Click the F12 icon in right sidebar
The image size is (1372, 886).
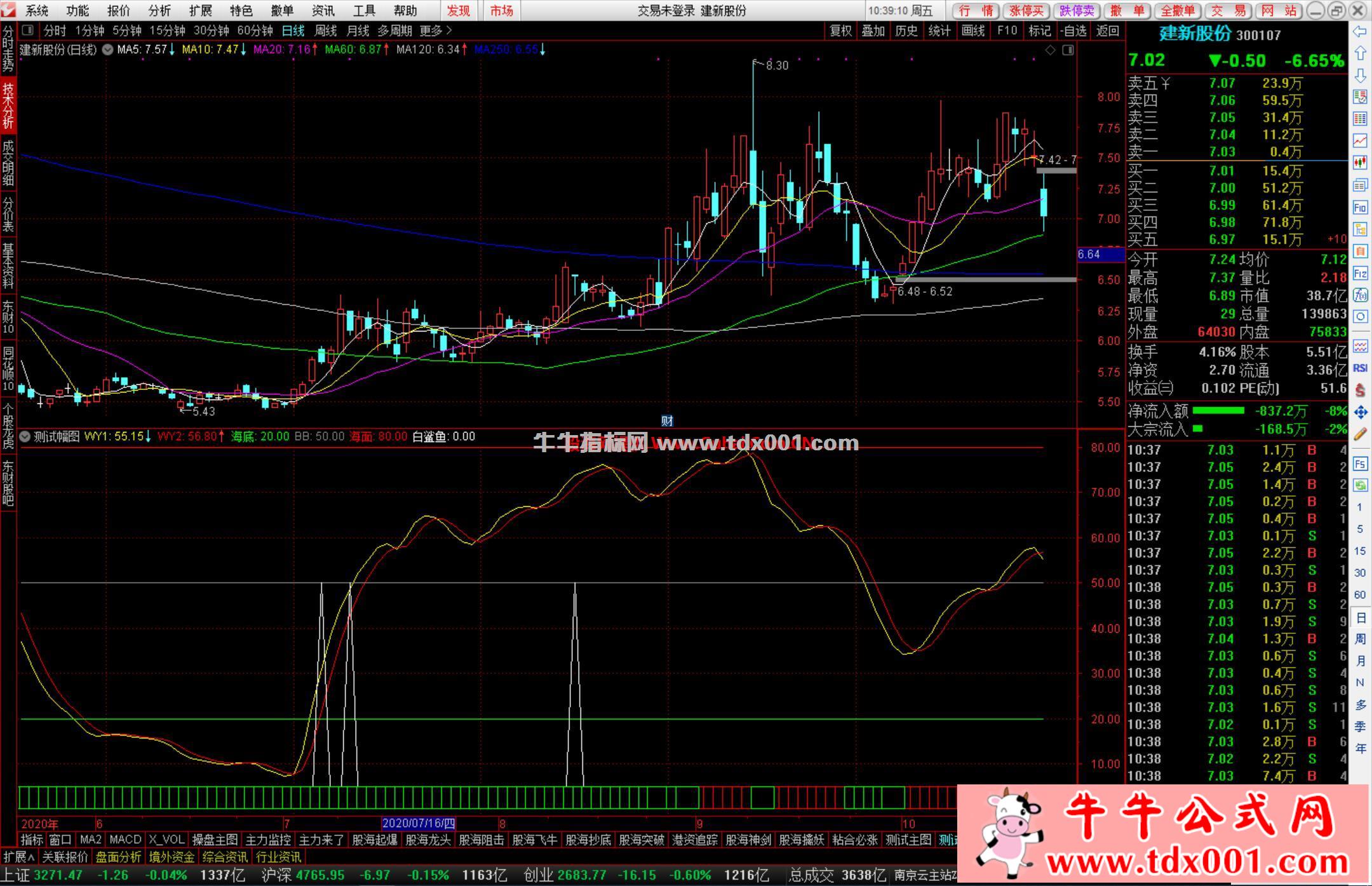[1360, 274]
